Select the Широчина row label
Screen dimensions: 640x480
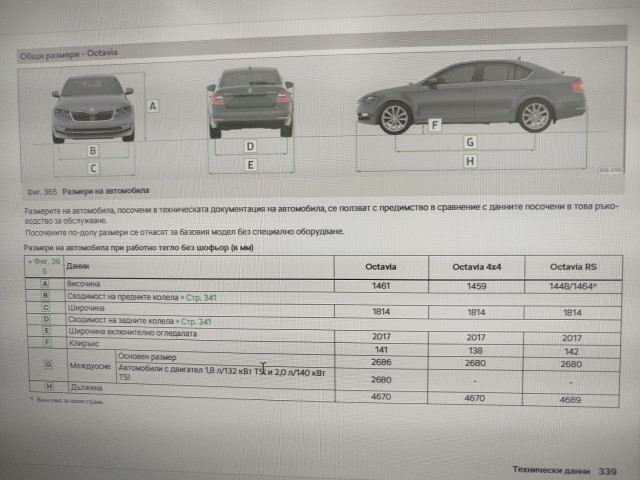86,308
